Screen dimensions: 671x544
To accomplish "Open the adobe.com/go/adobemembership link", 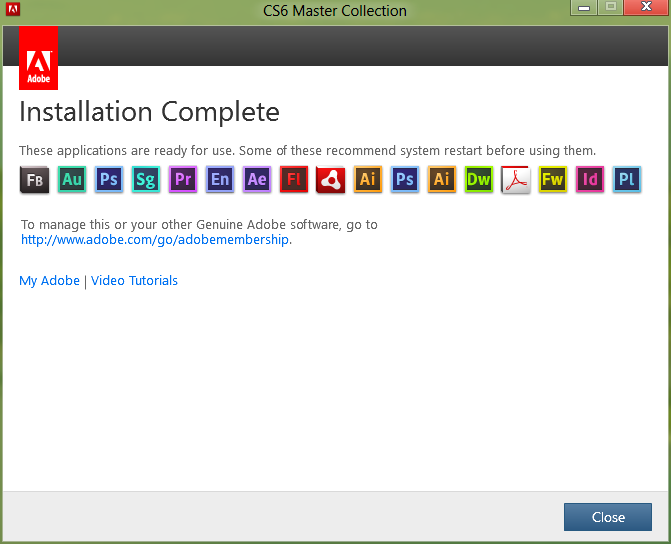I will [155, 240].
